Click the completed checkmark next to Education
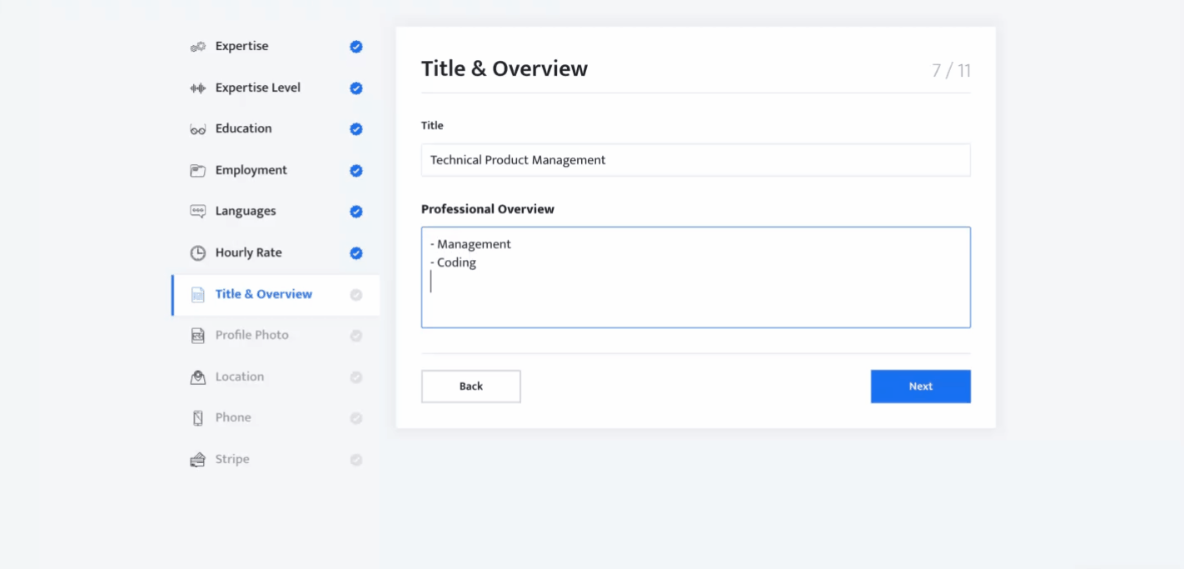Screen dimensions: 1184x569 [x=356, y=129]
